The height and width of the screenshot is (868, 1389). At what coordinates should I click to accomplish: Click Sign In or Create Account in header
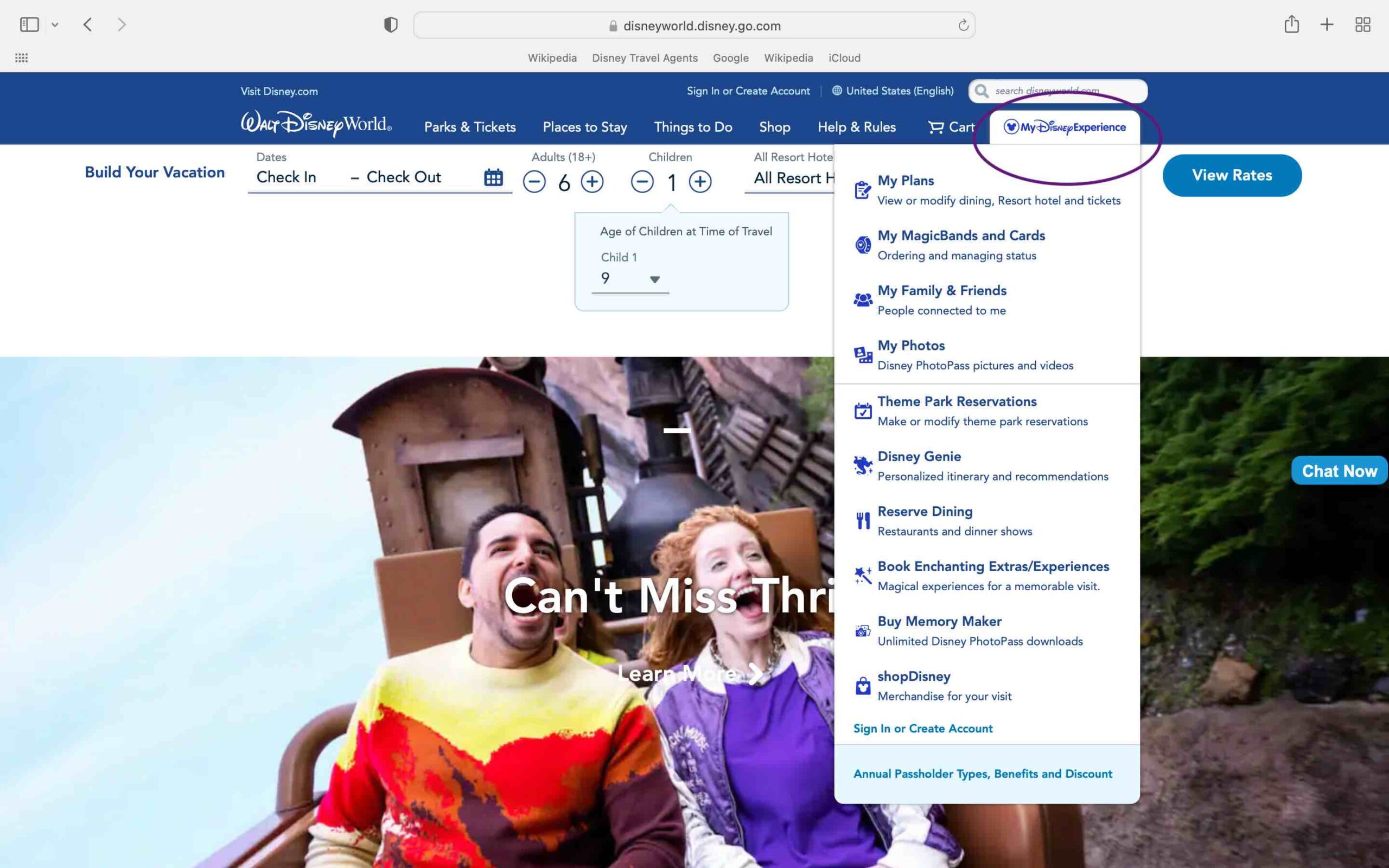748,91
